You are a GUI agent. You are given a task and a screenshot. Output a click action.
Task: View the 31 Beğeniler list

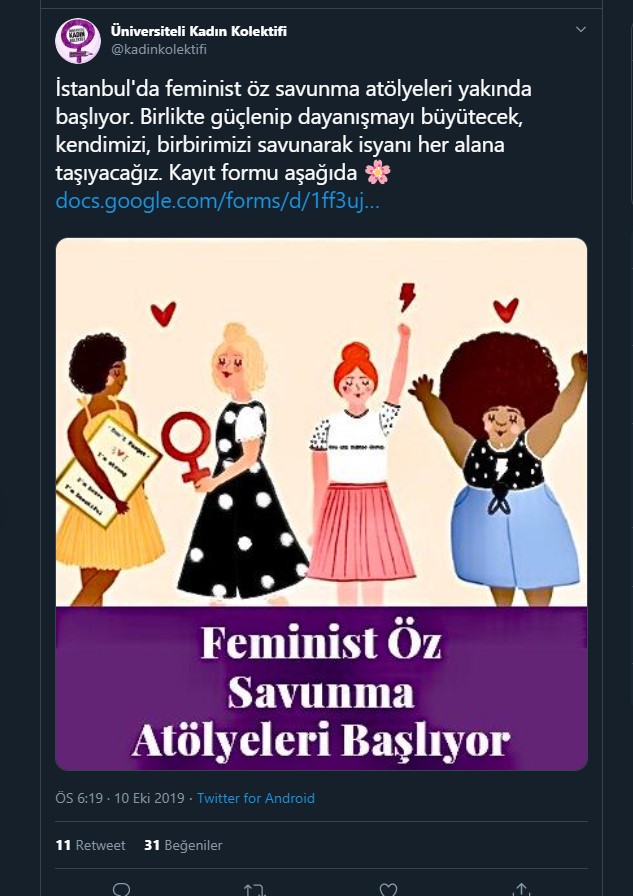click(x=183, y=845)
